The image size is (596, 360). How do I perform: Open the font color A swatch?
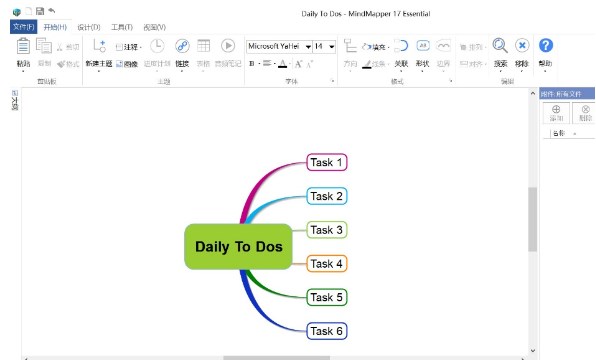[x=282, y=63]
